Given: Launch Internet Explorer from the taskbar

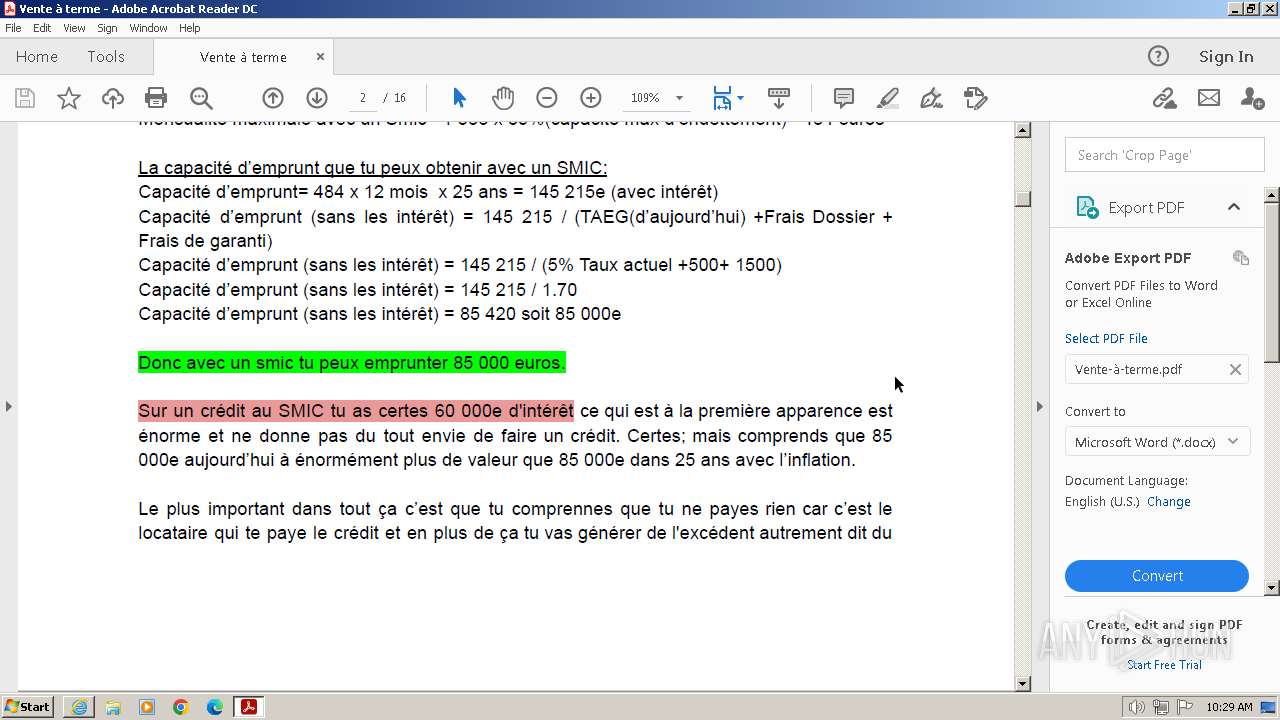Looking at the screenshot, I should pos(79,707).
